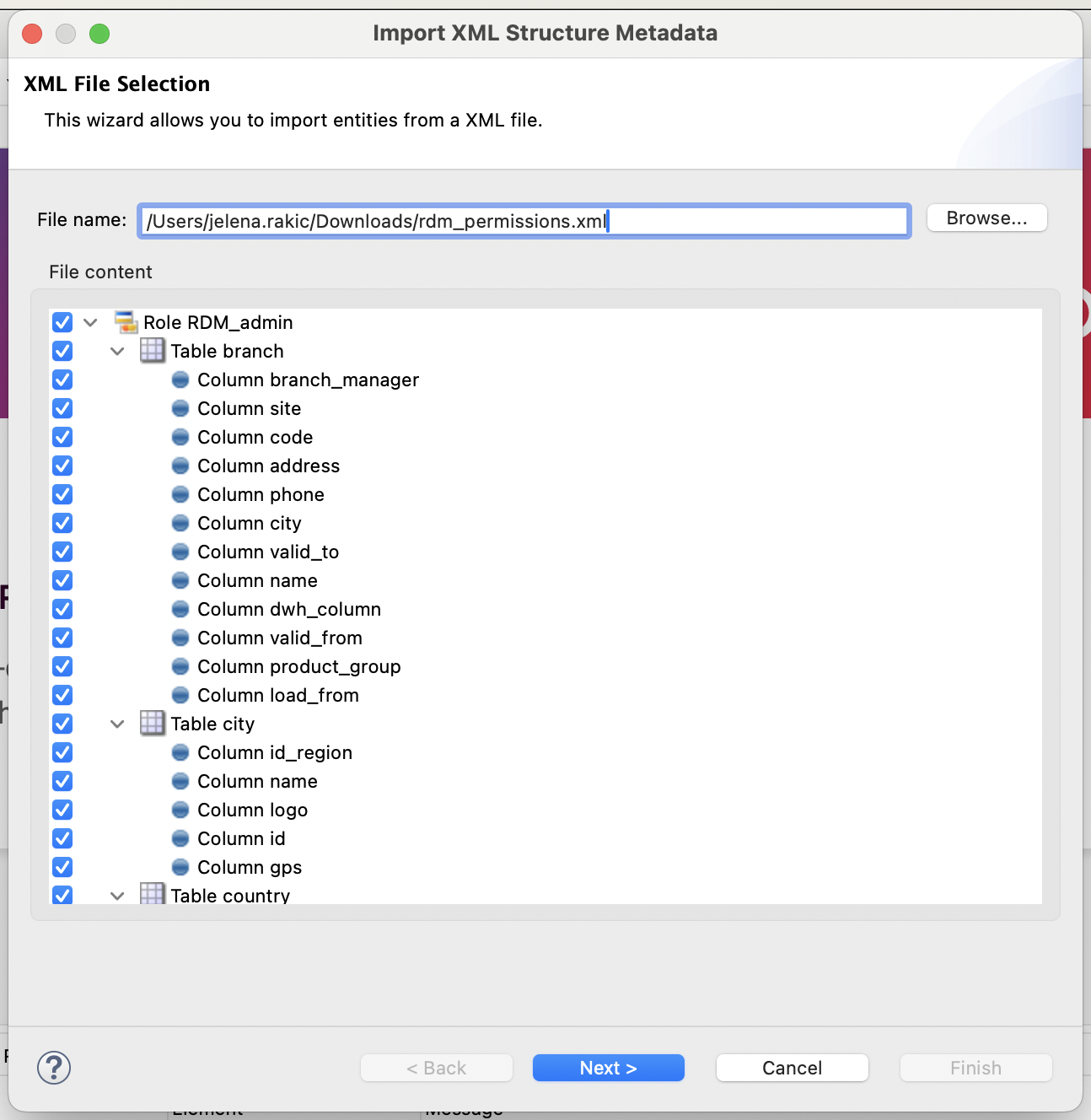Expand the Table country node
Image resolution: width=1091 pixels, height=1120 pixels.
pos(117,895)
